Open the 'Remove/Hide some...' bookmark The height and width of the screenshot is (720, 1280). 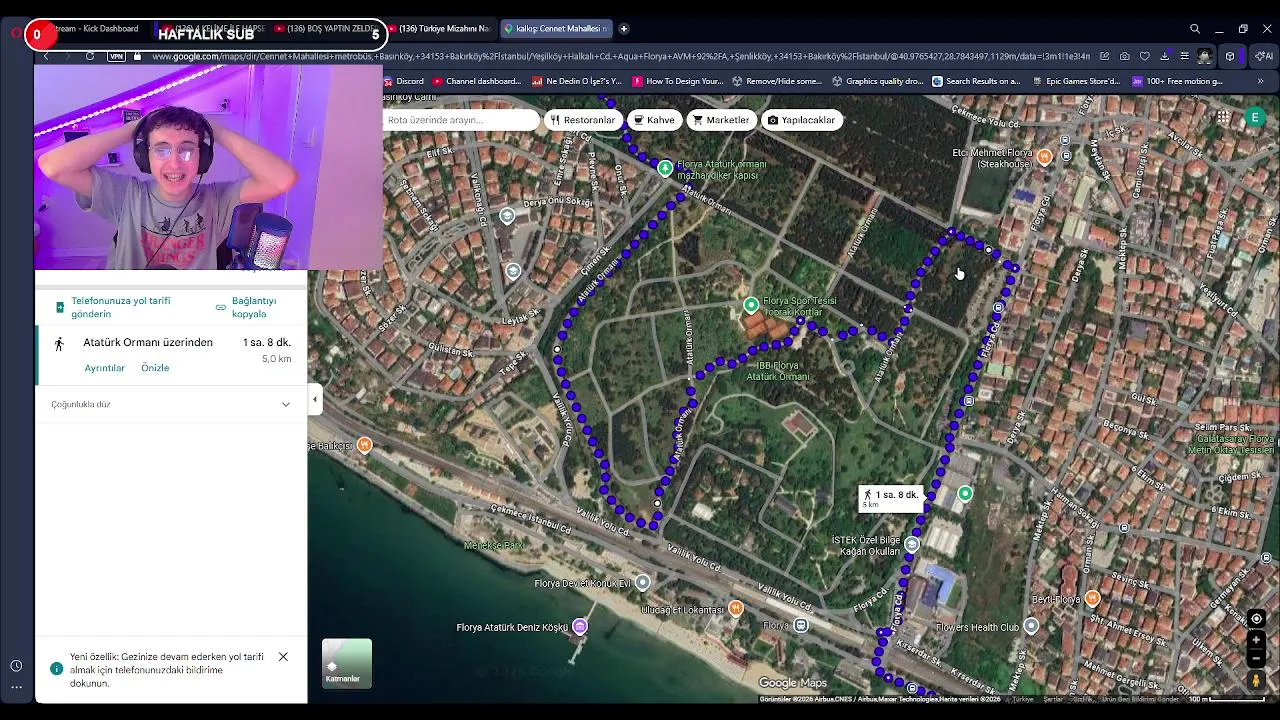[776, 81]
